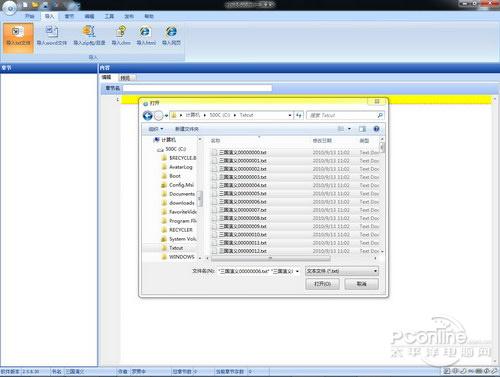This screenshot has width=500, height=377.
Task: Toggle the preview pane icon in dialog toolbar
Action: (x=362, y=129)
